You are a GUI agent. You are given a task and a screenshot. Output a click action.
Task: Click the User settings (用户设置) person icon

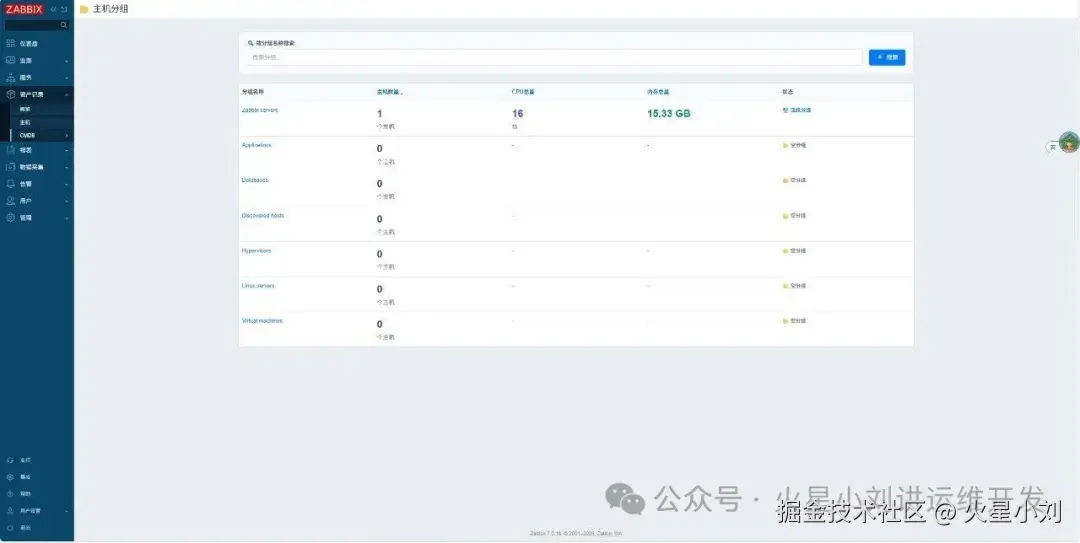[x=10, y=511]
